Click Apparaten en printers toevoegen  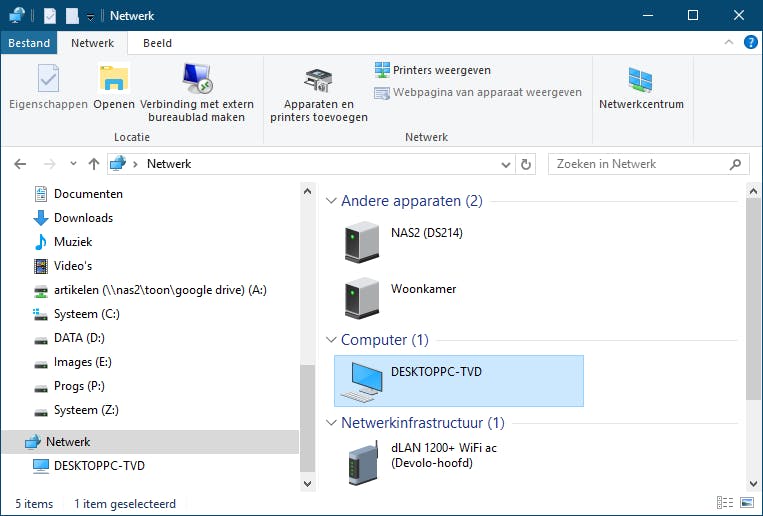tap(319, 95)
